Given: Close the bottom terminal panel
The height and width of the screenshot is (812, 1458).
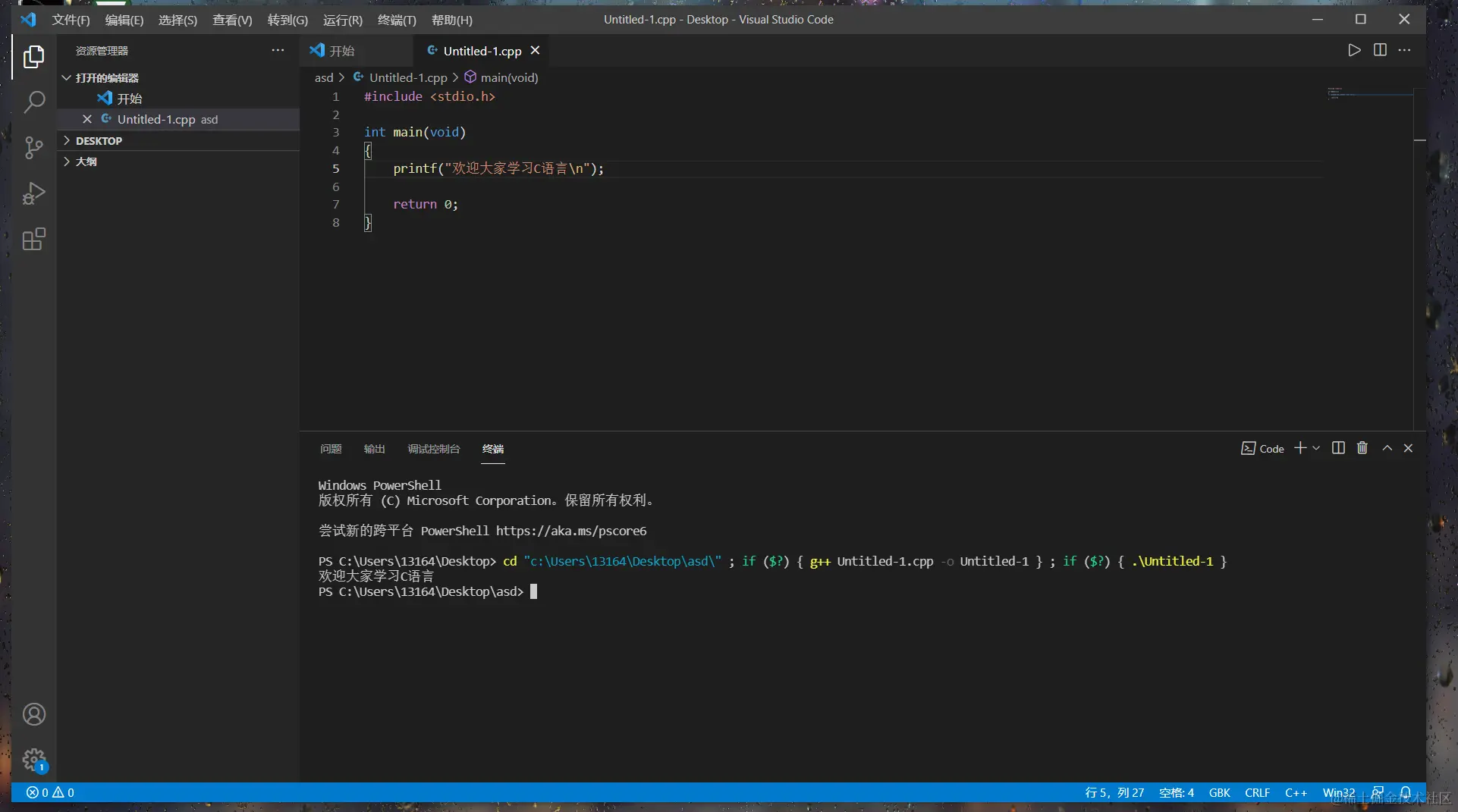Looking at the screenshot, I should coord(1408,448).
